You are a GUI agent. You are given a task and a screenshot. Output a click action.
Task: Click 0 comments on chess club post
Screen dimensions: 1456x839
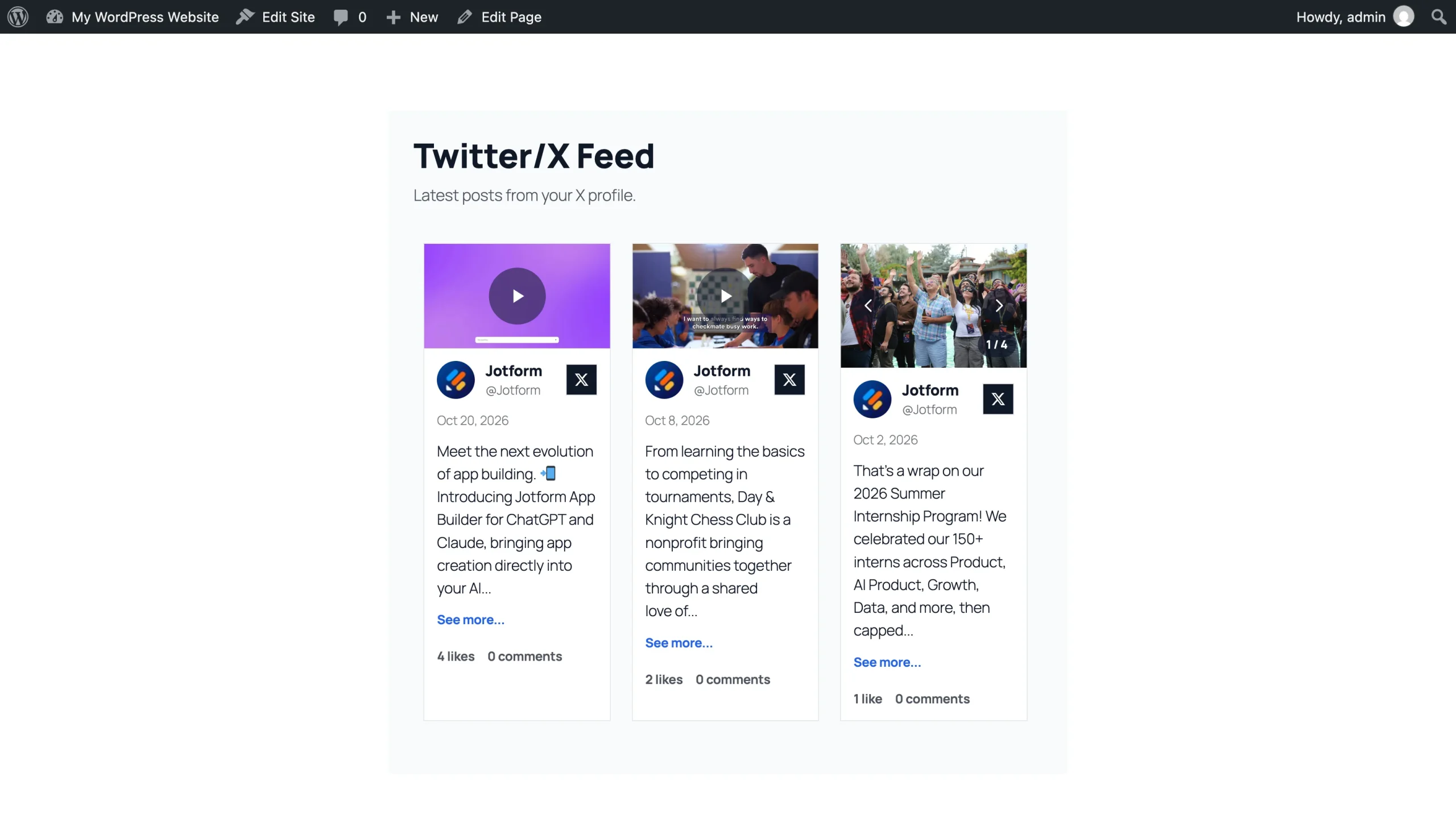[x=733, y=679]
